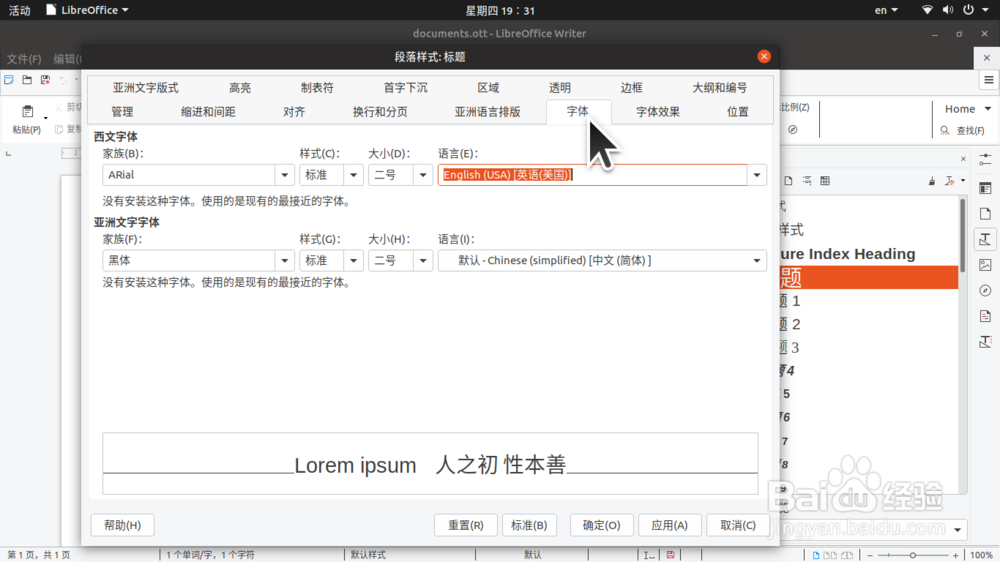This screenshot has width=1000, height=562.
Task: Open the Page deck in sidebar
Action: pos(985,214)
